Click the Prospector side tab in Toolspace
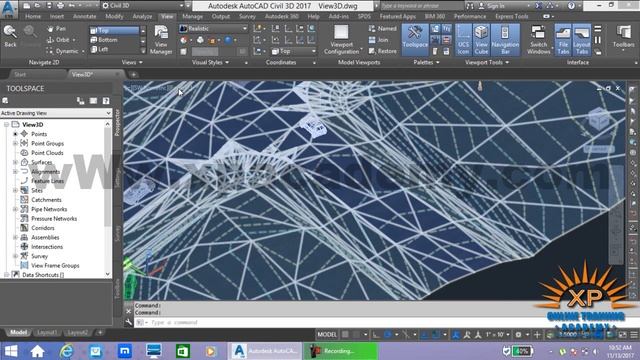 (x=117, y=122)
